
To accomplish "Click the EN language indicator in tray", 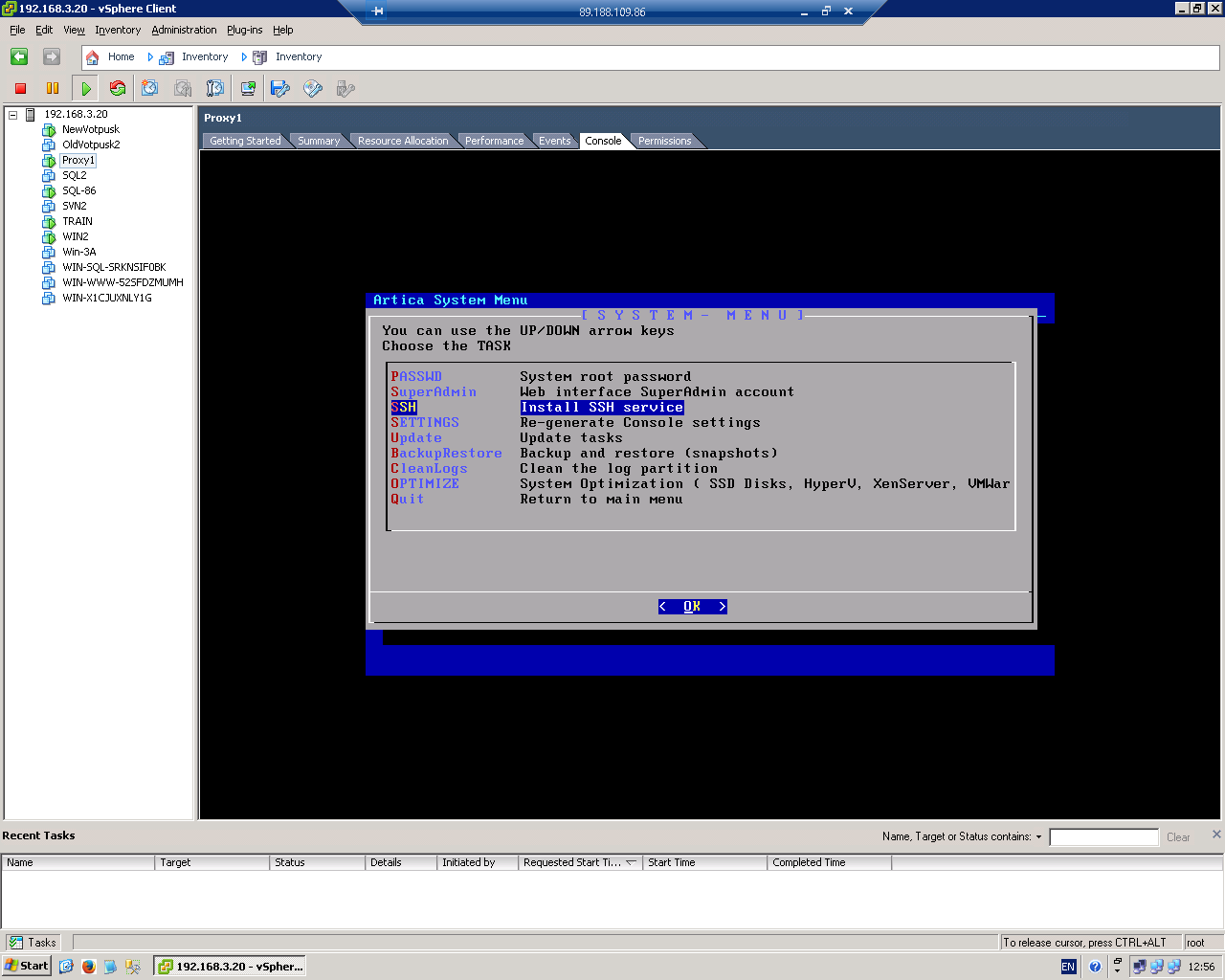I will click(x=1068, y=967).
